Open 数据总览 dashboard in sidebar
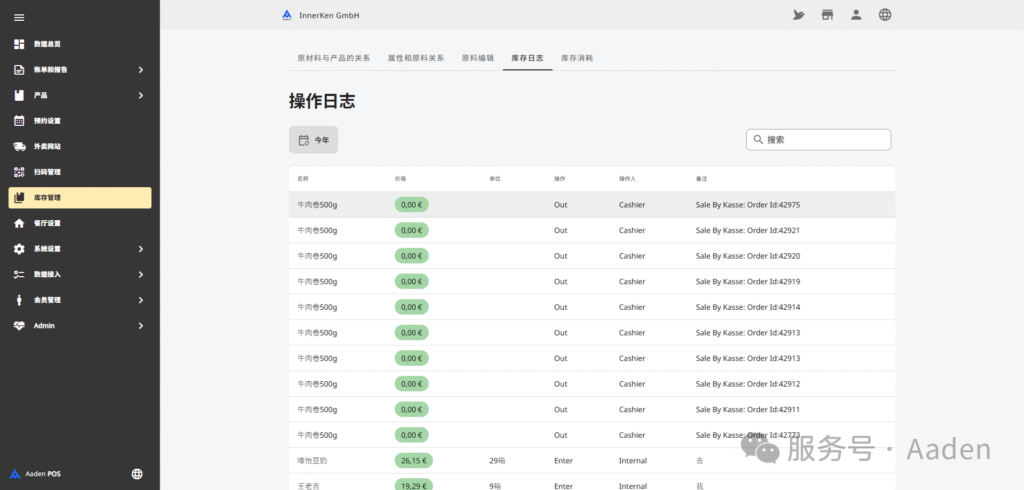 (47, 45)
